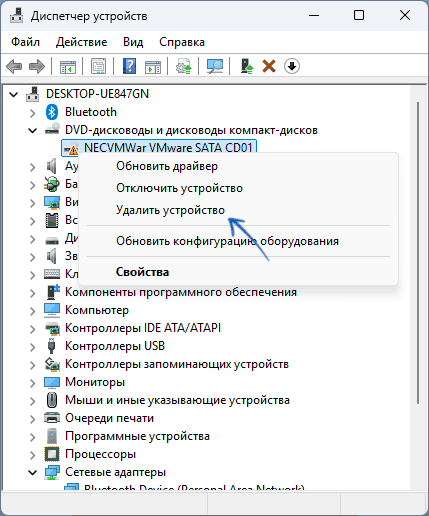
Task: Select Контроллеры запоминающих устройств label
Action: pos(177,364)
